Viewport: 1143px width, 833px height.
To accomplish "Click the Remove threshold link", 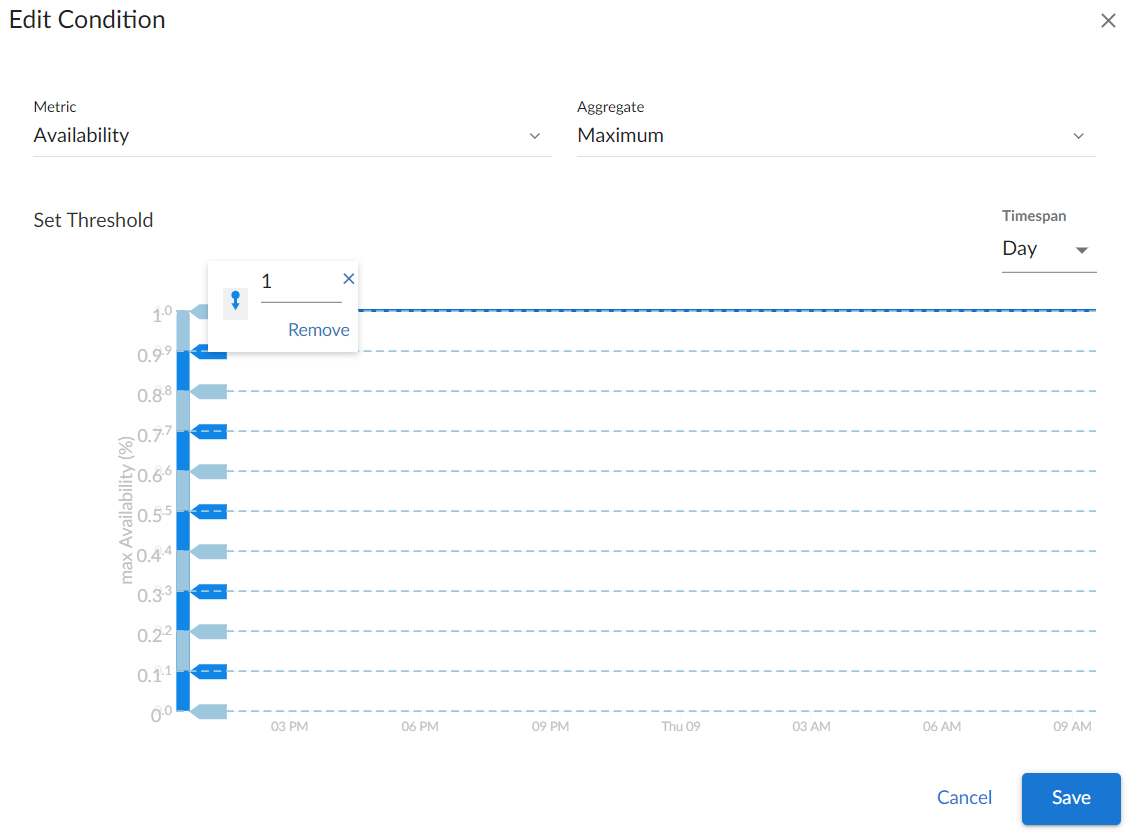I will pos(318,330).
